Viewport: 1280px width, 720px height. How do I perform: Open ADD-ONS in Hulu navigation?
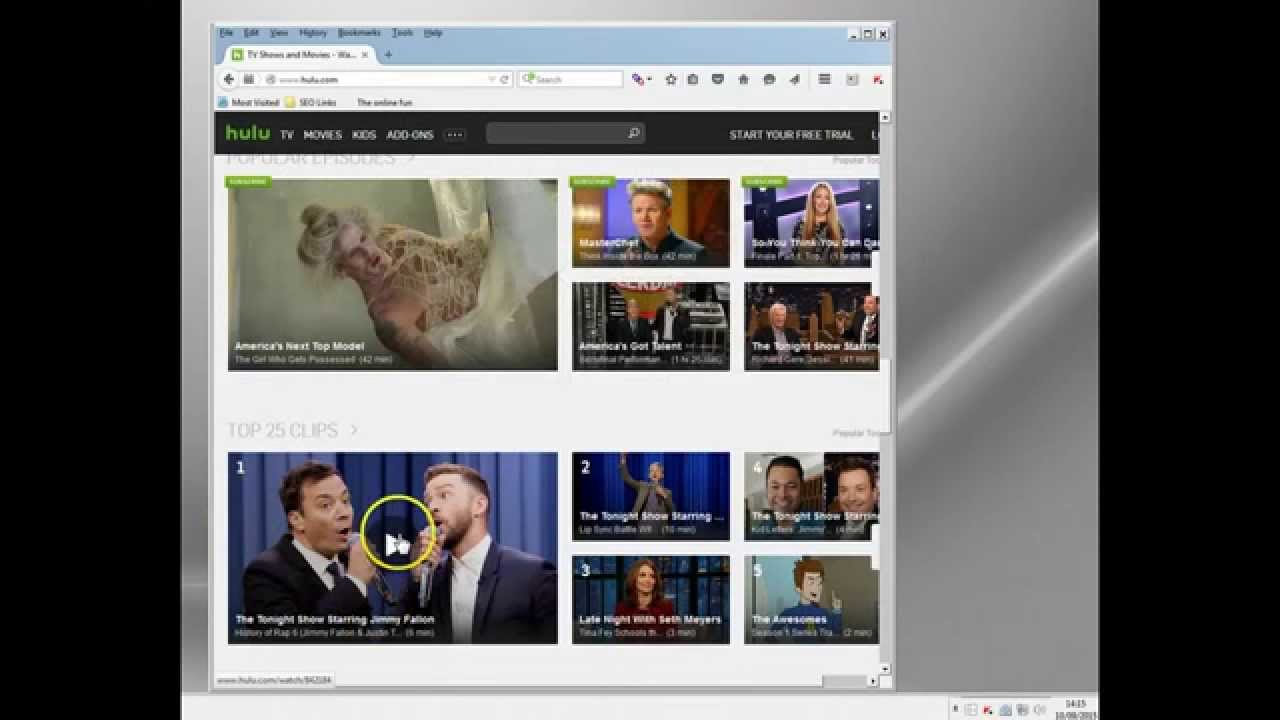[x=410, y=134]
